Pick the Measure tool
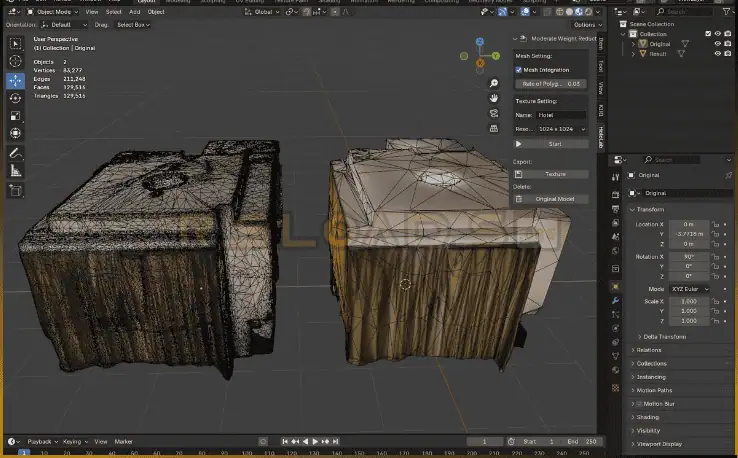Image resolution: width=738 pixels, height=458 pixels. coord(16,171)
